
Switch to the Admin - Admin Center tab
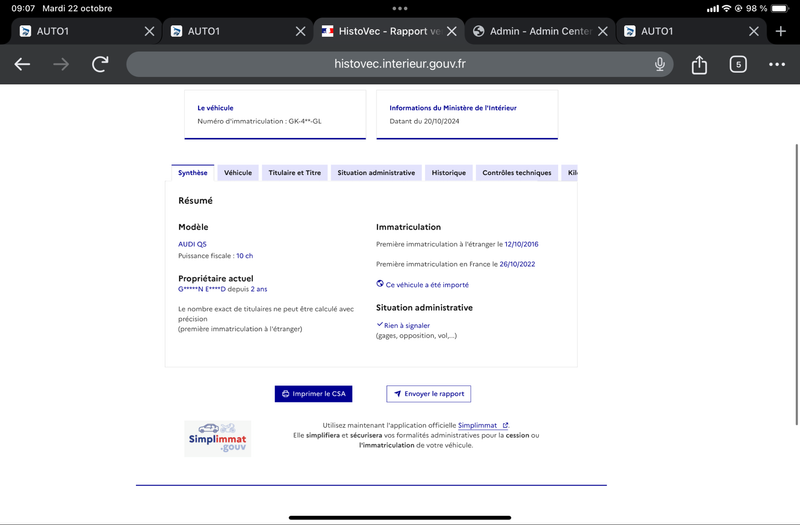[540, 31]
